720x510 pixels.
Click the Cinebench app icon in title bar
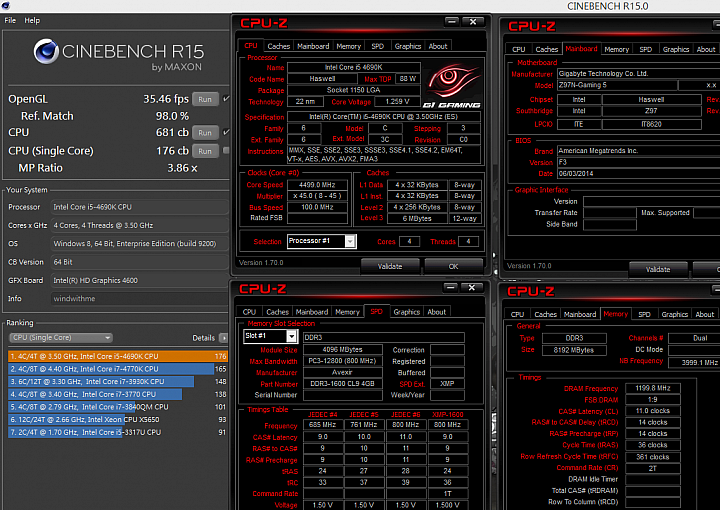click(x=6, y=6)
